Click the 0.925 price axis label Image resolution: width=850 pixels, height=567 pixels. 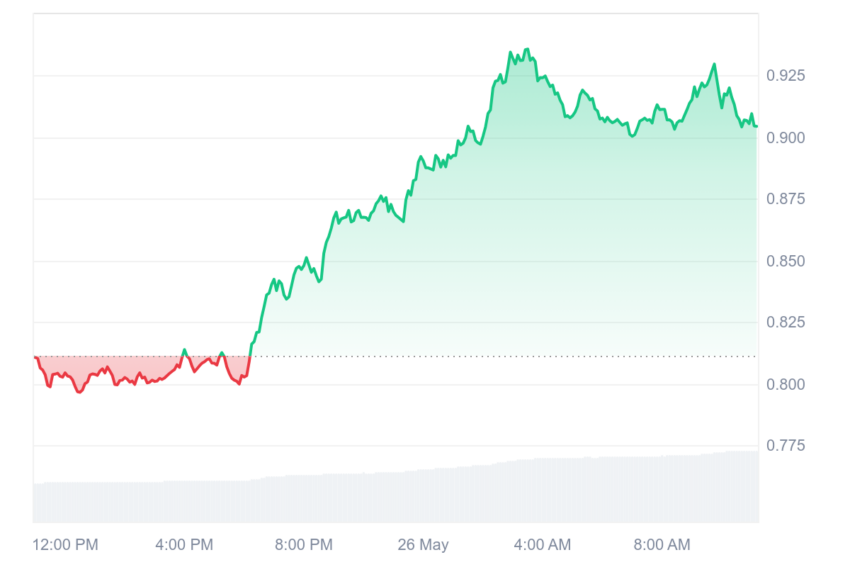pos(785,75)
